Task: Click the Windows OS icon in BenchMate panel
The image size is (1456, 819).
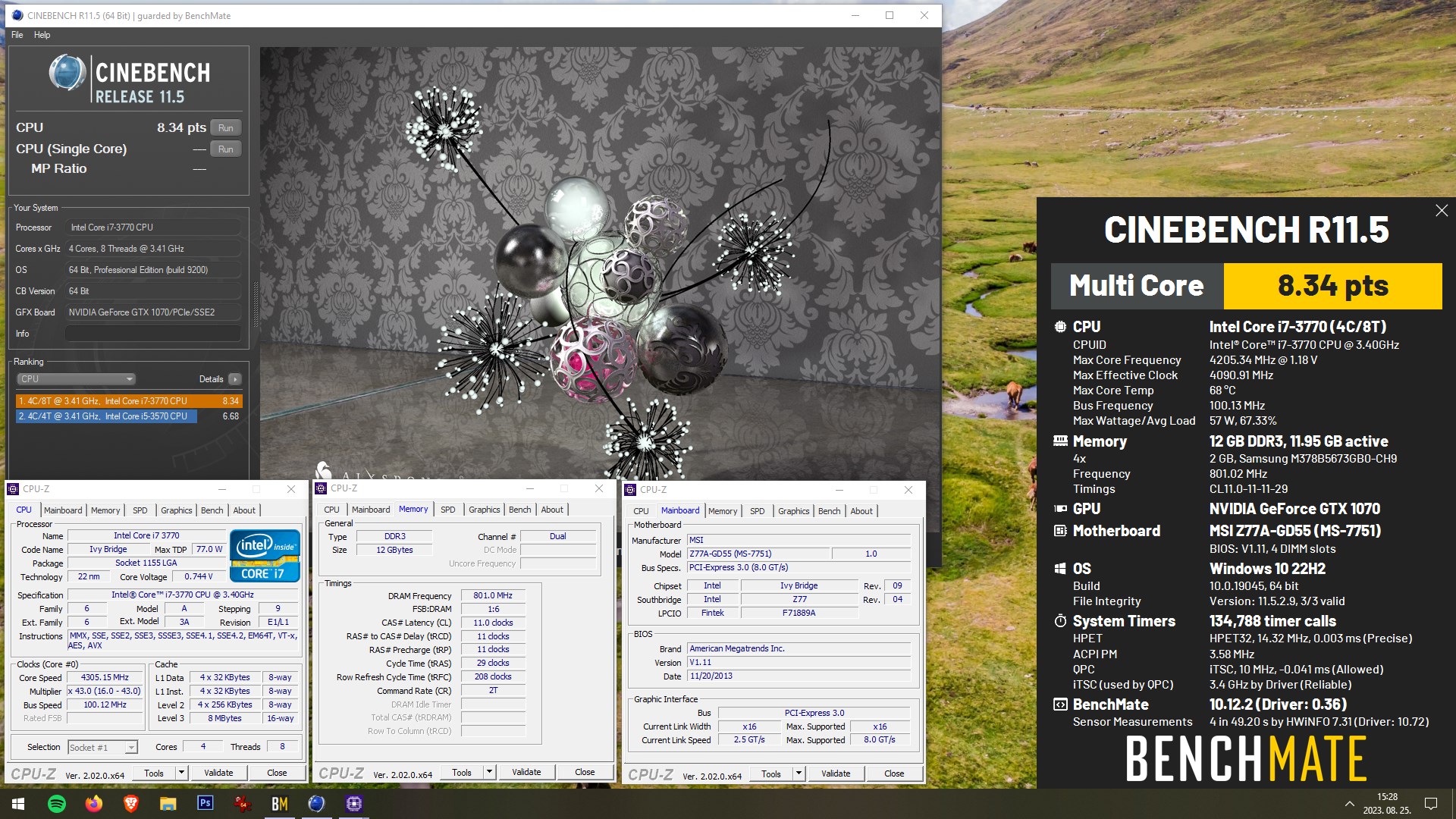Action: [x=1060, y=569]
